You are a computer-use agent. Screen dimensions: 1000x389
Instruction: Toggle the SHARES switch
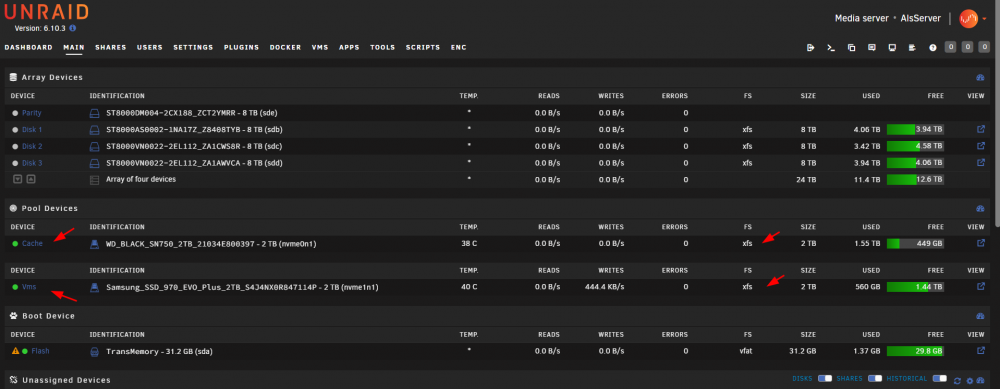(875, 378)
